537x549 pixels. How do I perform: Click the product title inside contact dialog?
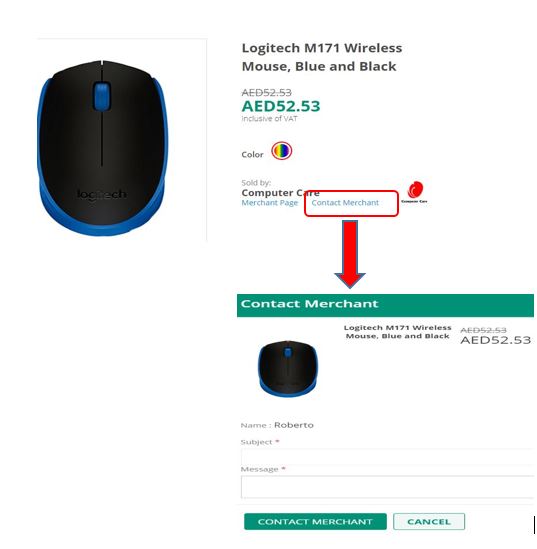pyautogui.click(x=398, y=332)
